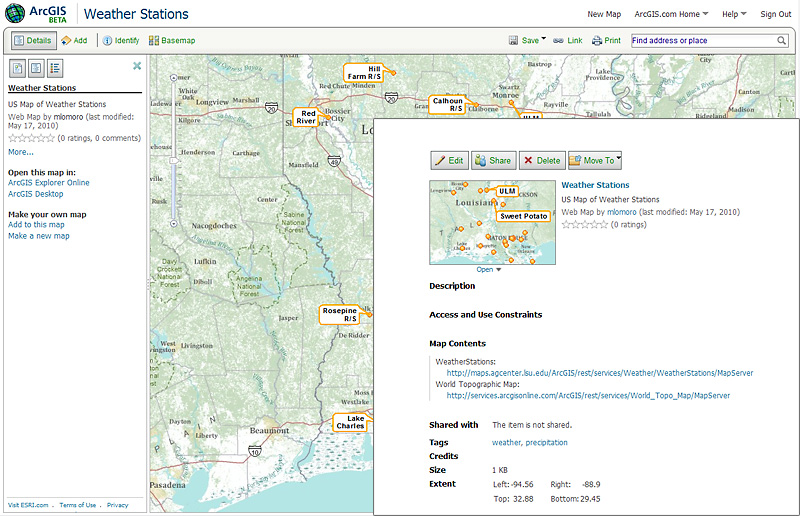Image resolution: width=800 pixels, height=516 pixels.
Task: Click the item details rating stars
Action: coord(585,225)
